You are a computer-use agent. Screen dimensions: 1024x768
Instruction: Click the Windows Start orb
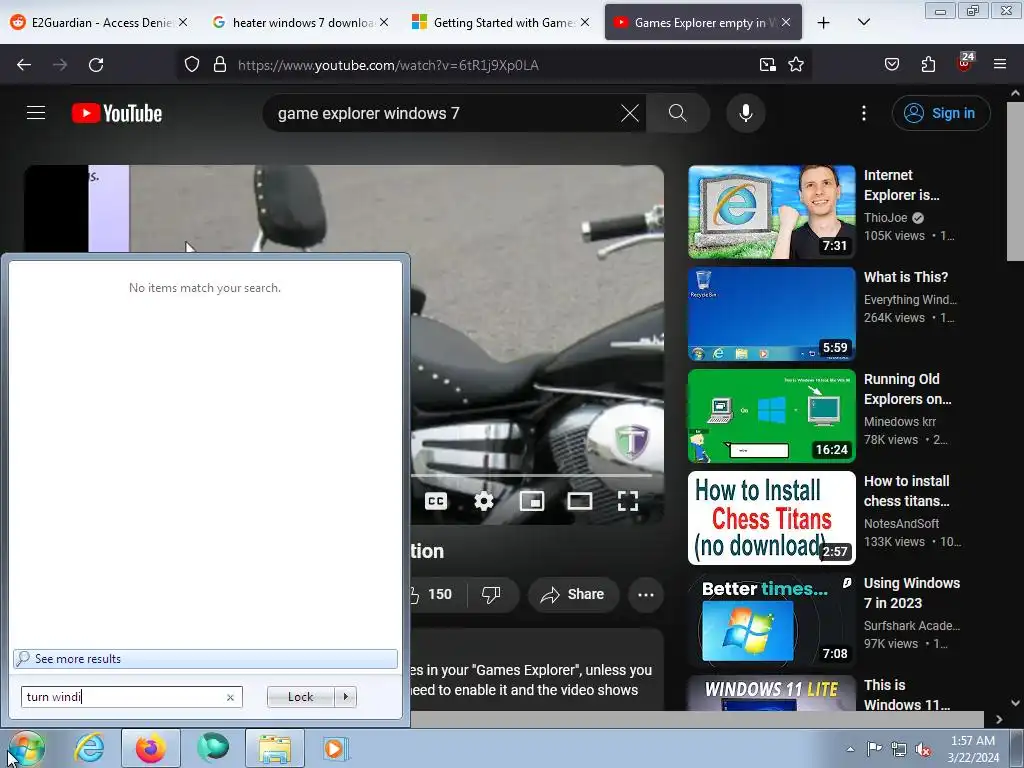26,748
